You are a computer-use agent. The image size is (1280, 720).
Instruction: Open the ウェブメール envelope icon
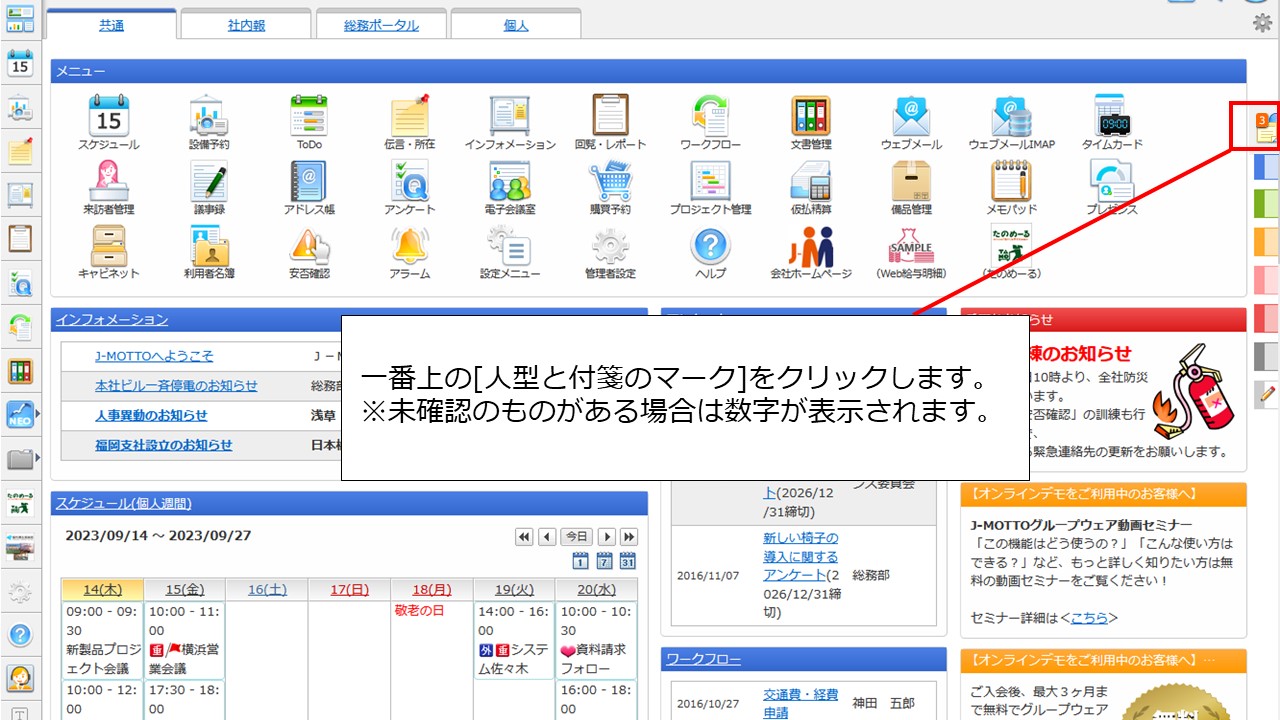click(x=911, y=117)
